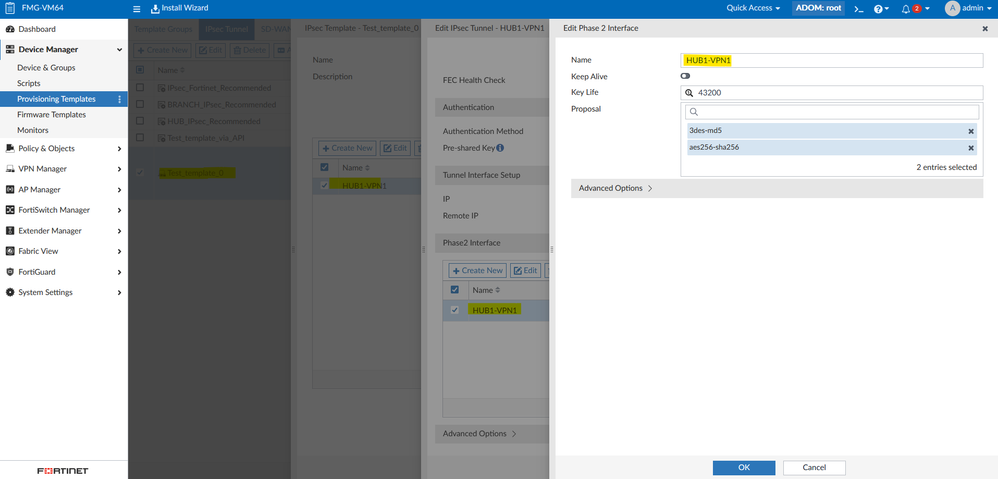
Task: Click the hamburger menu toggle icon
Action: tap(136, 8)
